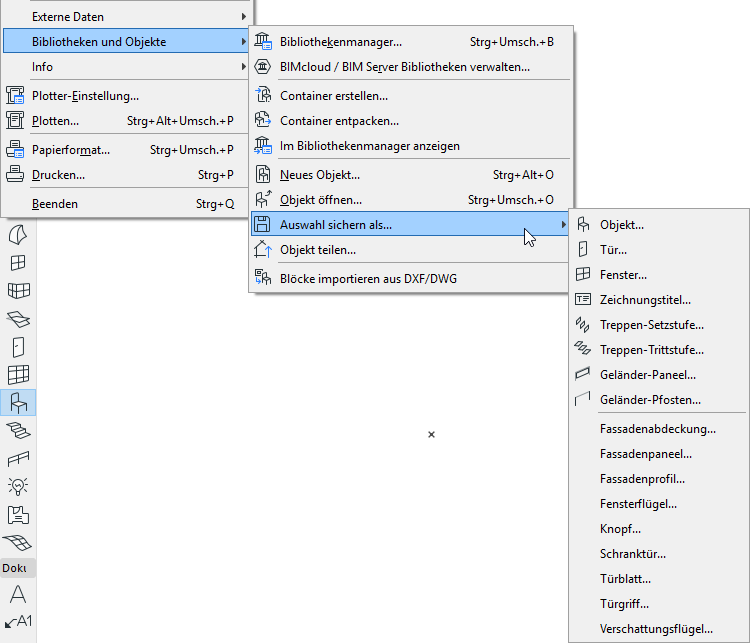Save selection as Tür...
The image size is (750, 643).
point(658,250)
